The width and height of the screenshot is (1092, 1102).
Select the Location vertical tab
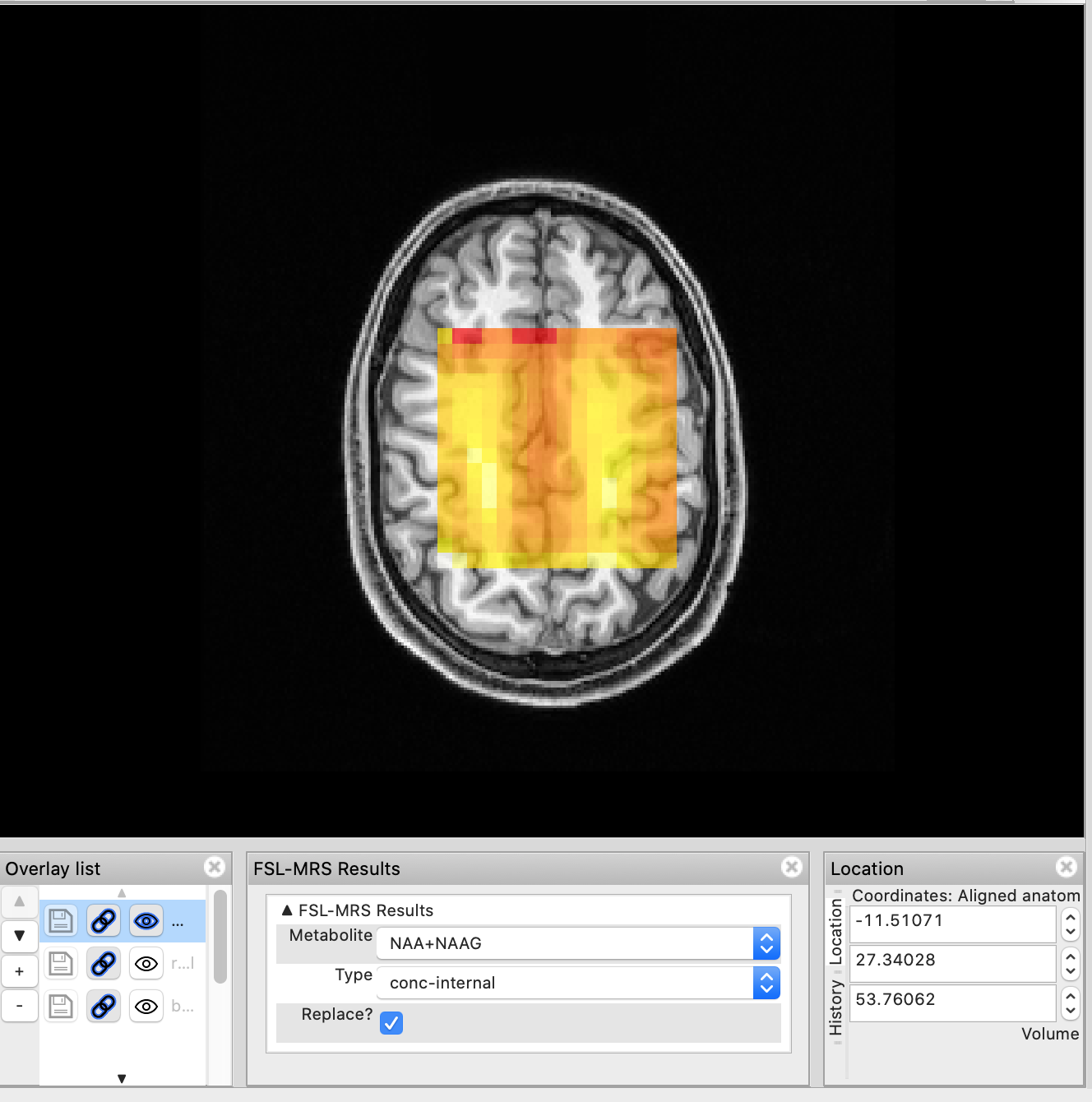point(836,932)
